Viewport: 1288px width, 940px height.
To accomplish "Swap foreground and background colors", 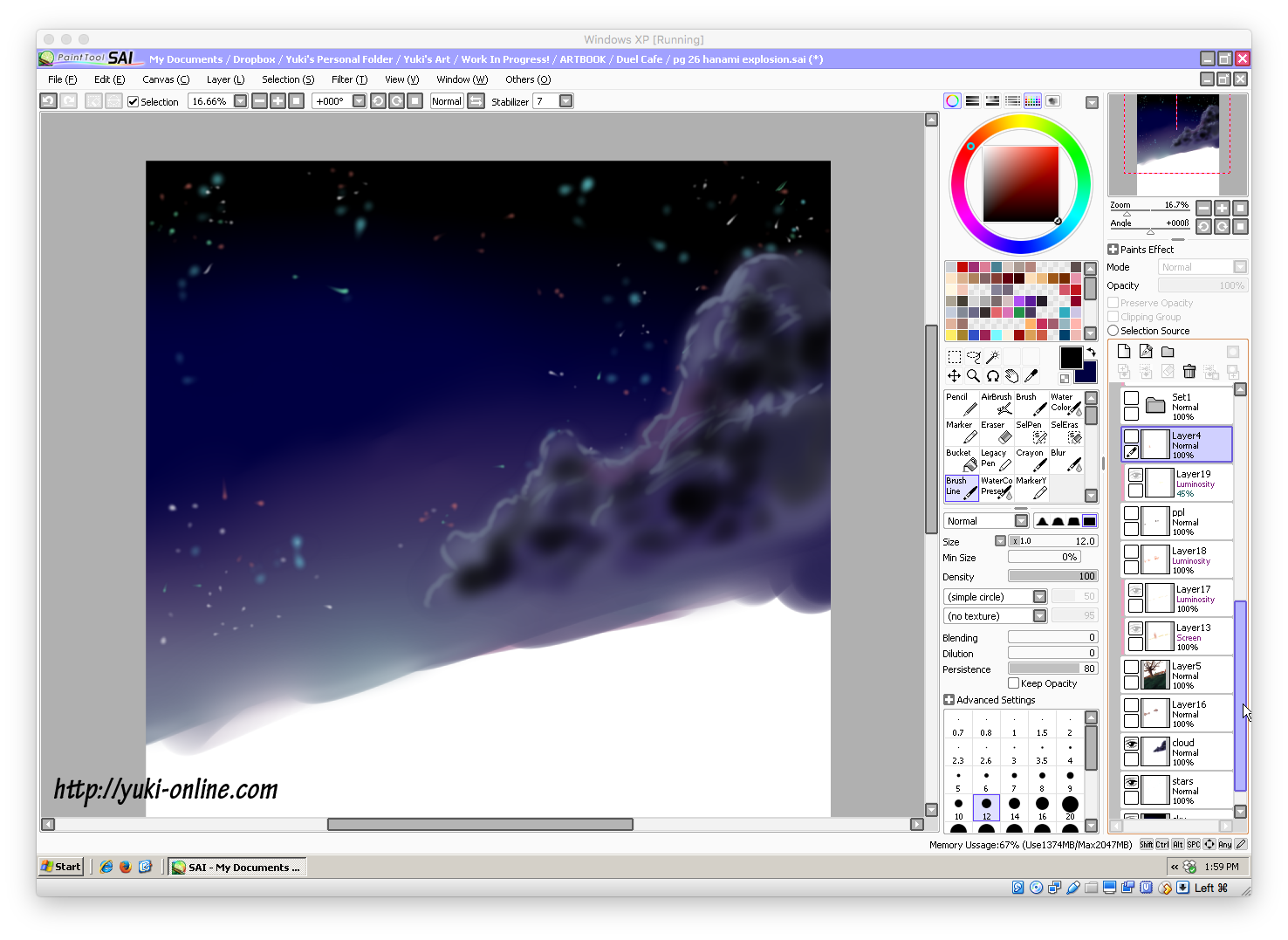I will tap(1091, 353).
